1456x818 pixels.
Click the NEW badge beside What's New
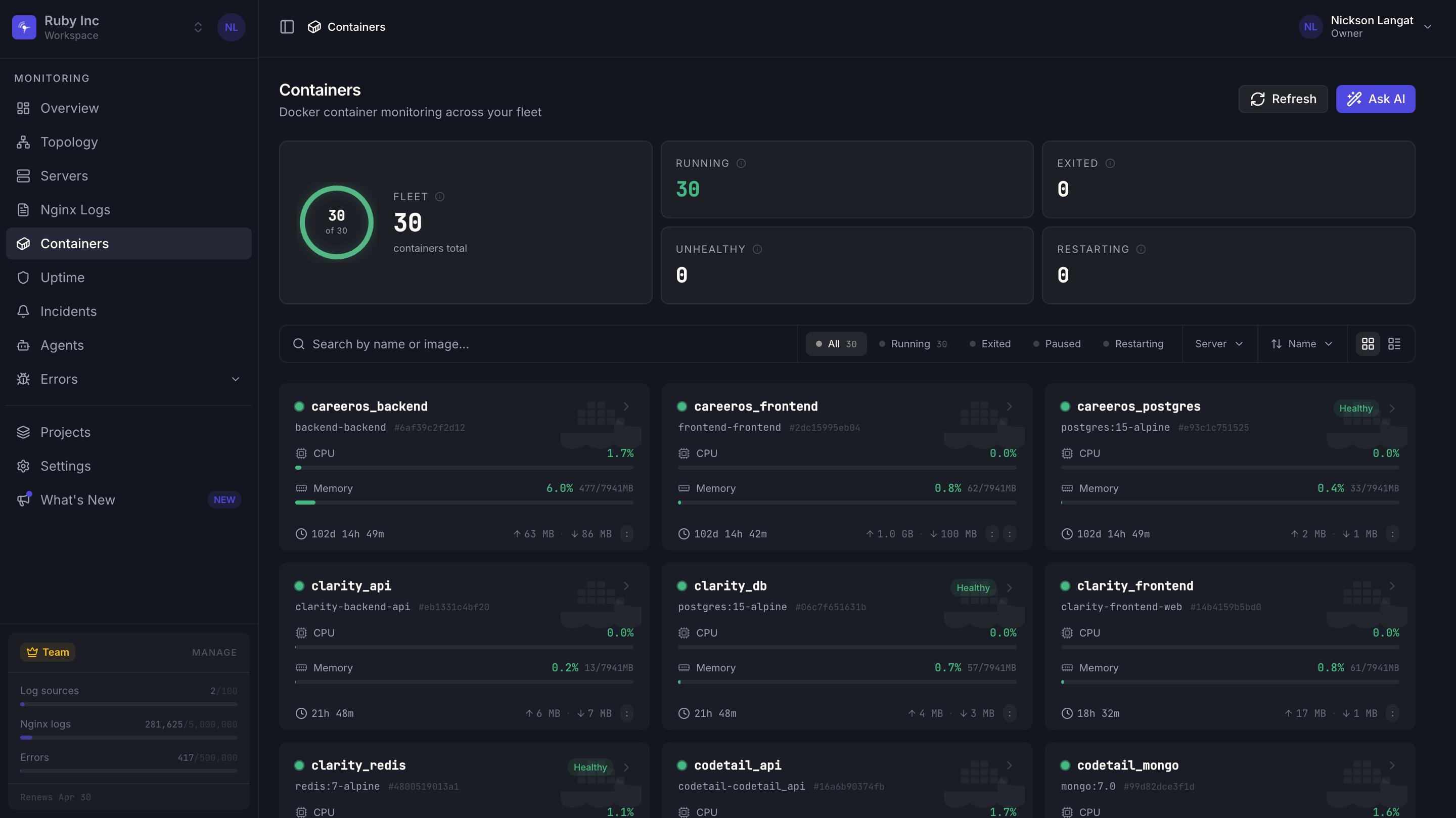tap(224, 499)
